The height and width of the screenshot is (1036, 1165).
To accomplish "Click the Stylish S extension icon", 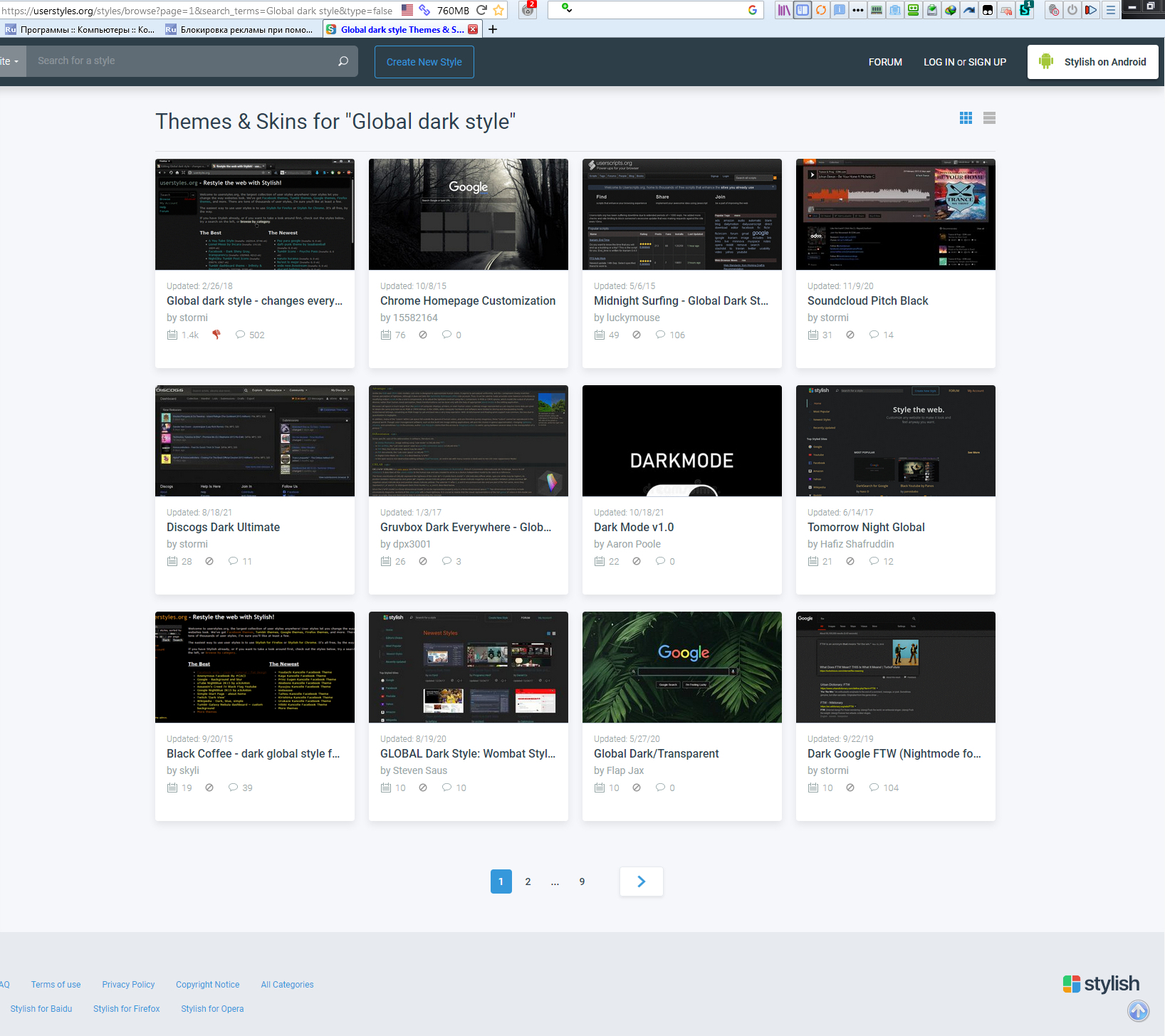I will tap(1025, 10).
